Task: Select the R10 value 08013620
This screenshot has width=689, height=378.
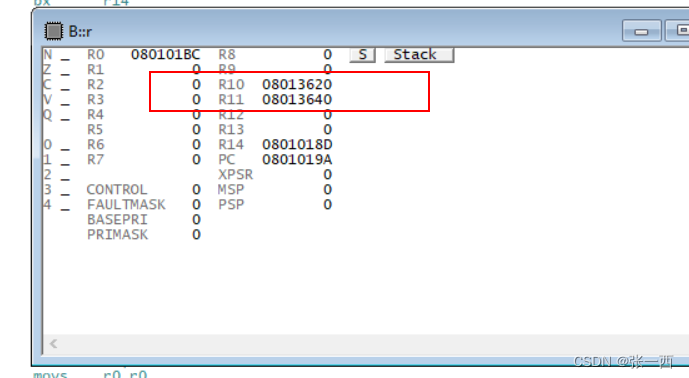Action: click(x=297, y=84)
